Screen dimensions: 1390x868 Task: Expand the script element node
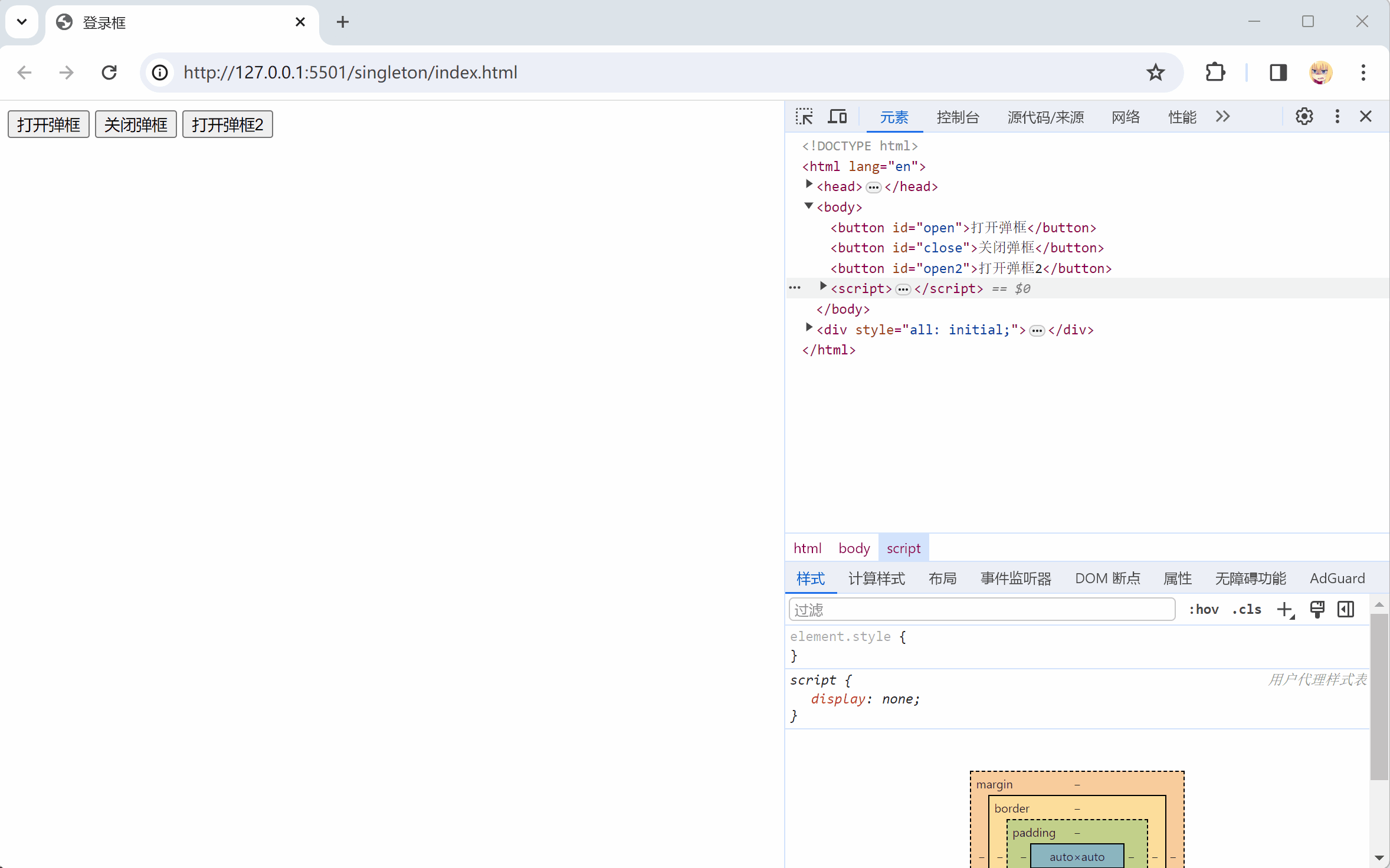[x=823, y=287]
